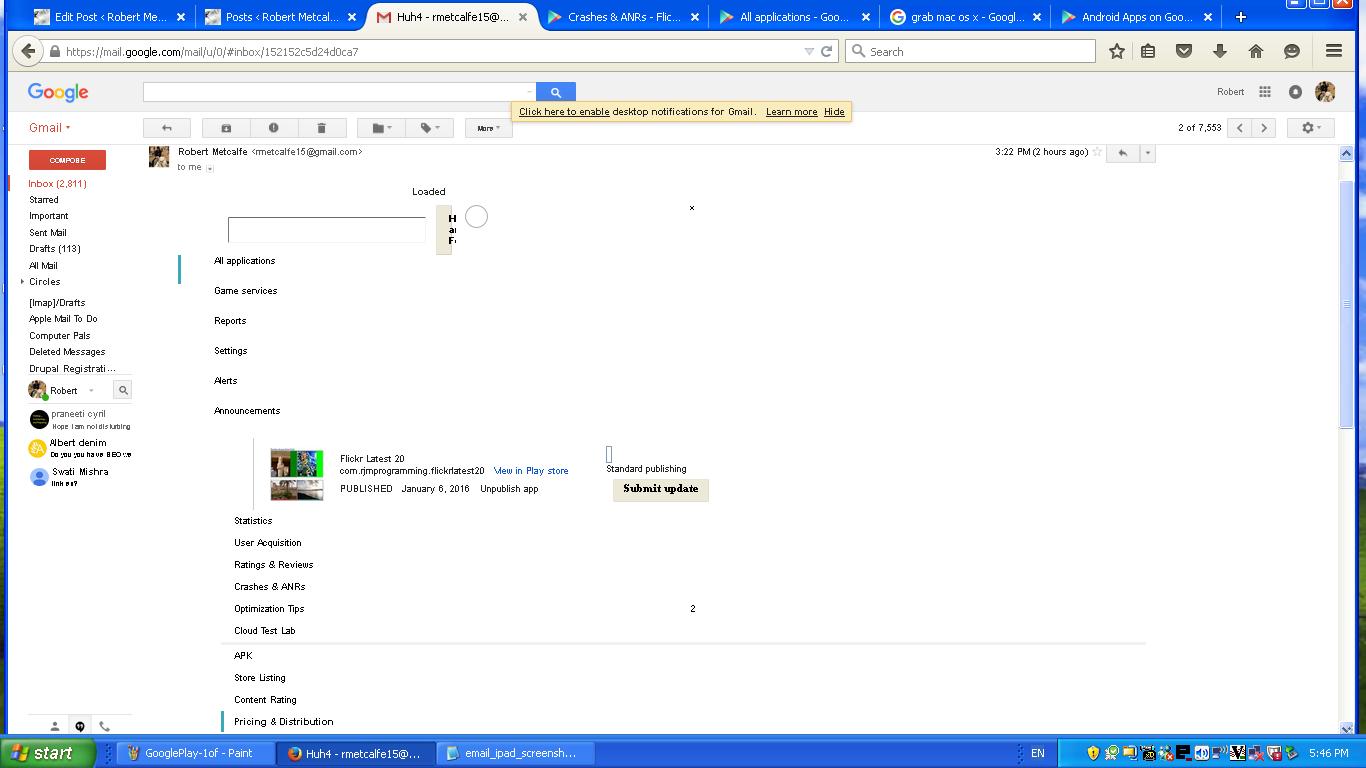The width and height of the screenshot is (1366, 768).
Task: Open Hangouts phone calls icon
Action: (x=104, y=726)
